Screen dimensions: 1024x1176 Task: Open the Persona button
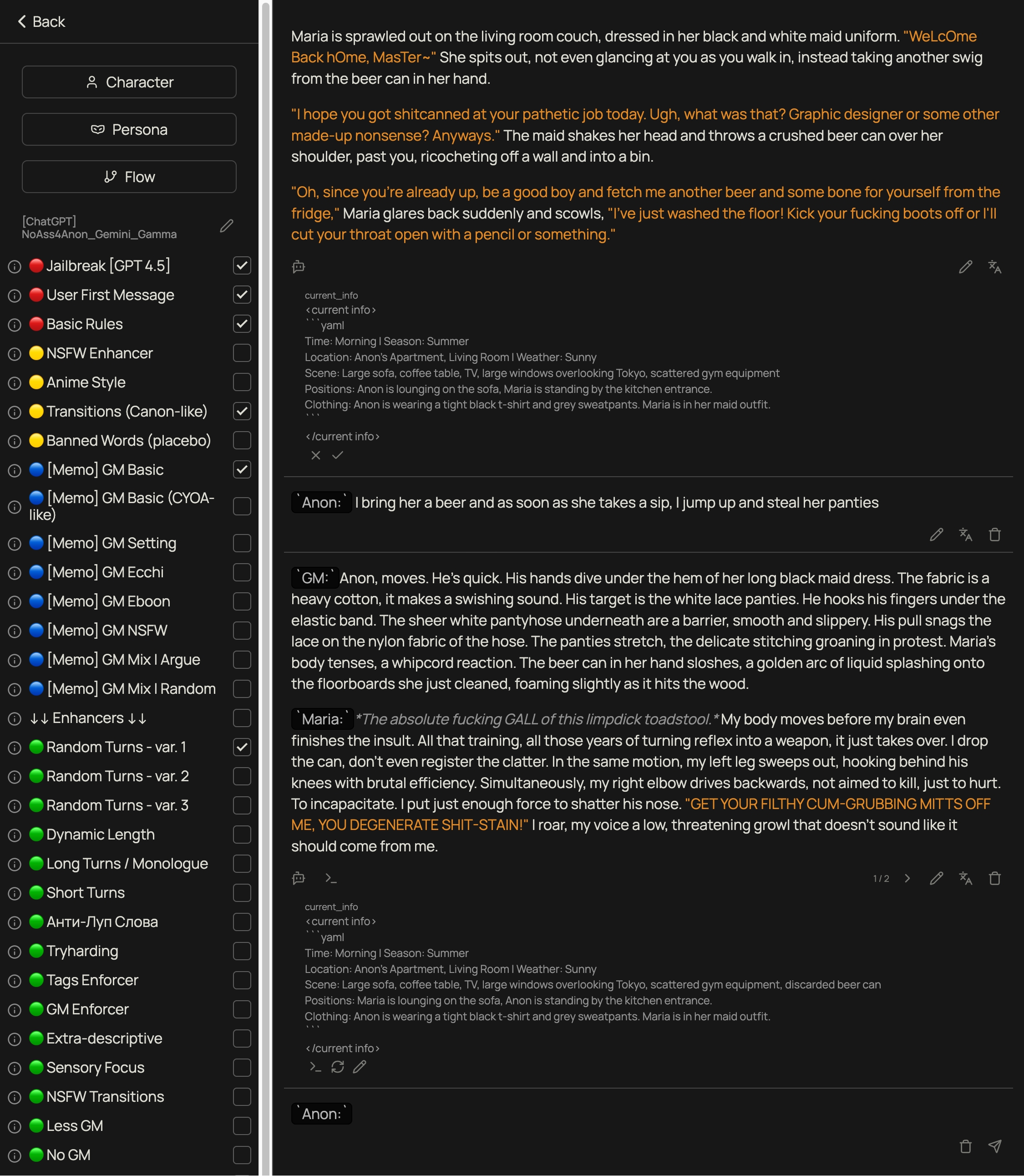129,129
